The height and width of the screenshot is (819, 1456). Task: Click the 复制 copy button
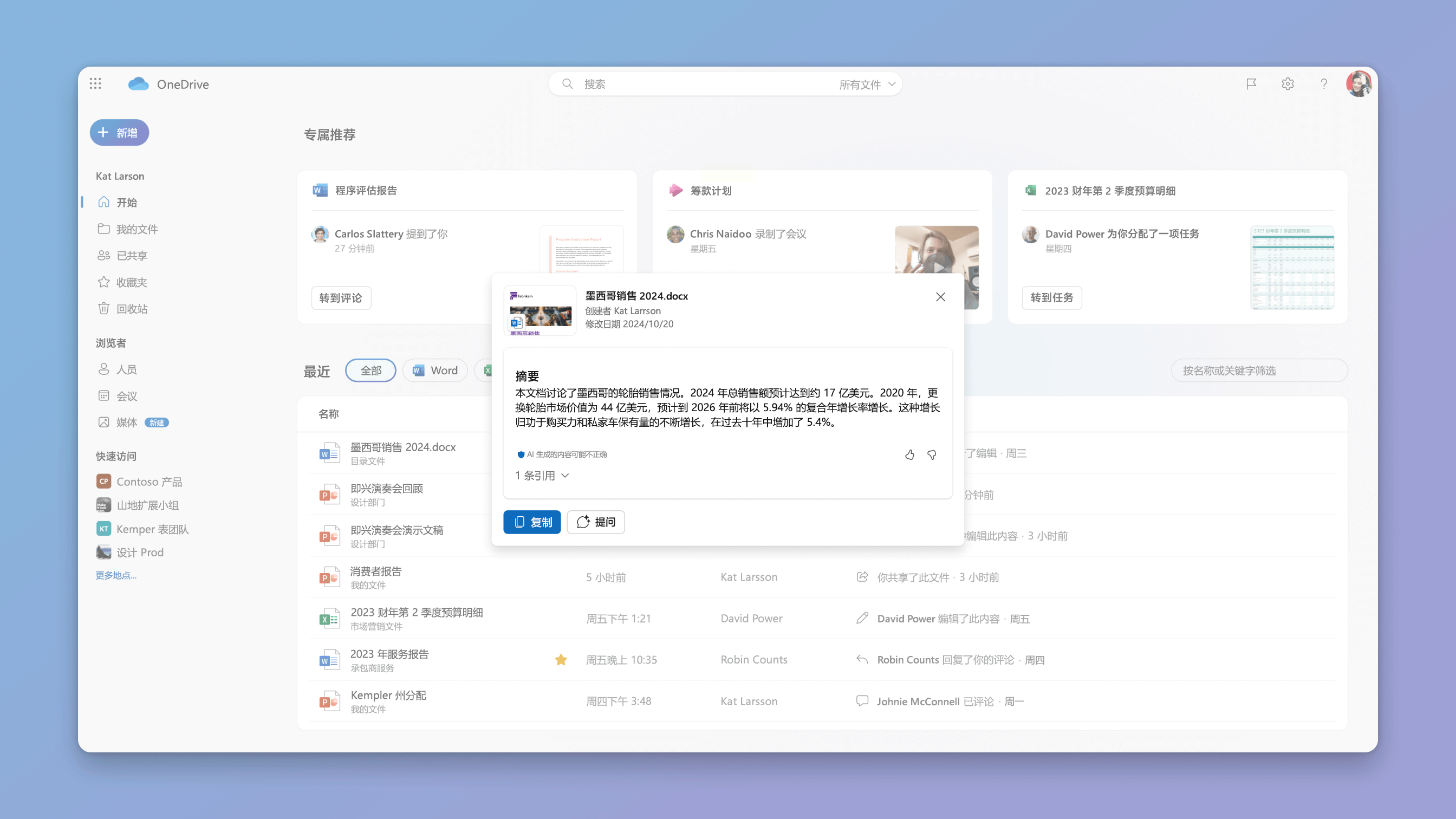pyautogui.click(x=532, y=522)
